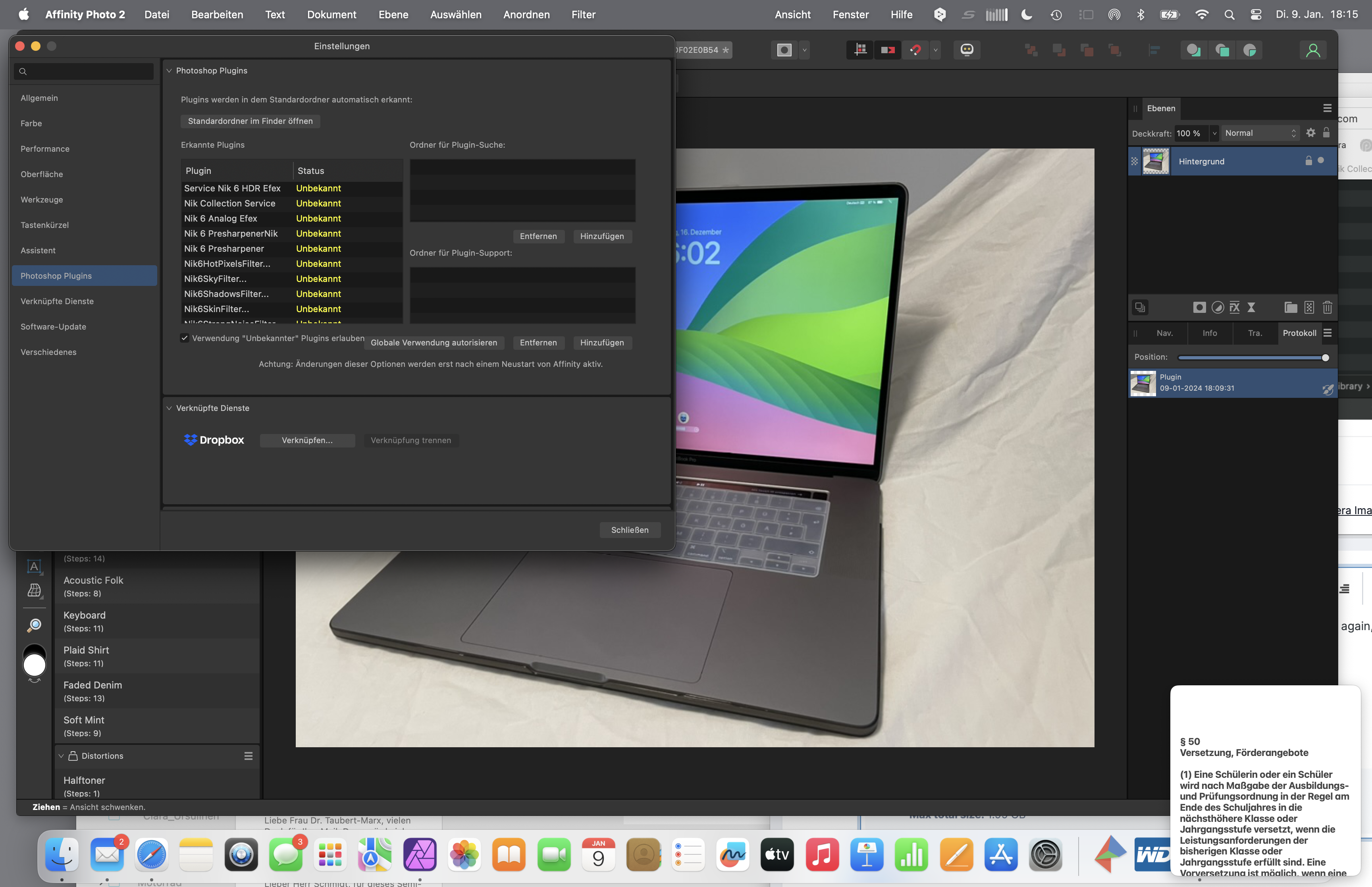The image size is (1372, 887).
Task: Click the Subtract boolean operation icon
Action: click(x=1222, y=50)
